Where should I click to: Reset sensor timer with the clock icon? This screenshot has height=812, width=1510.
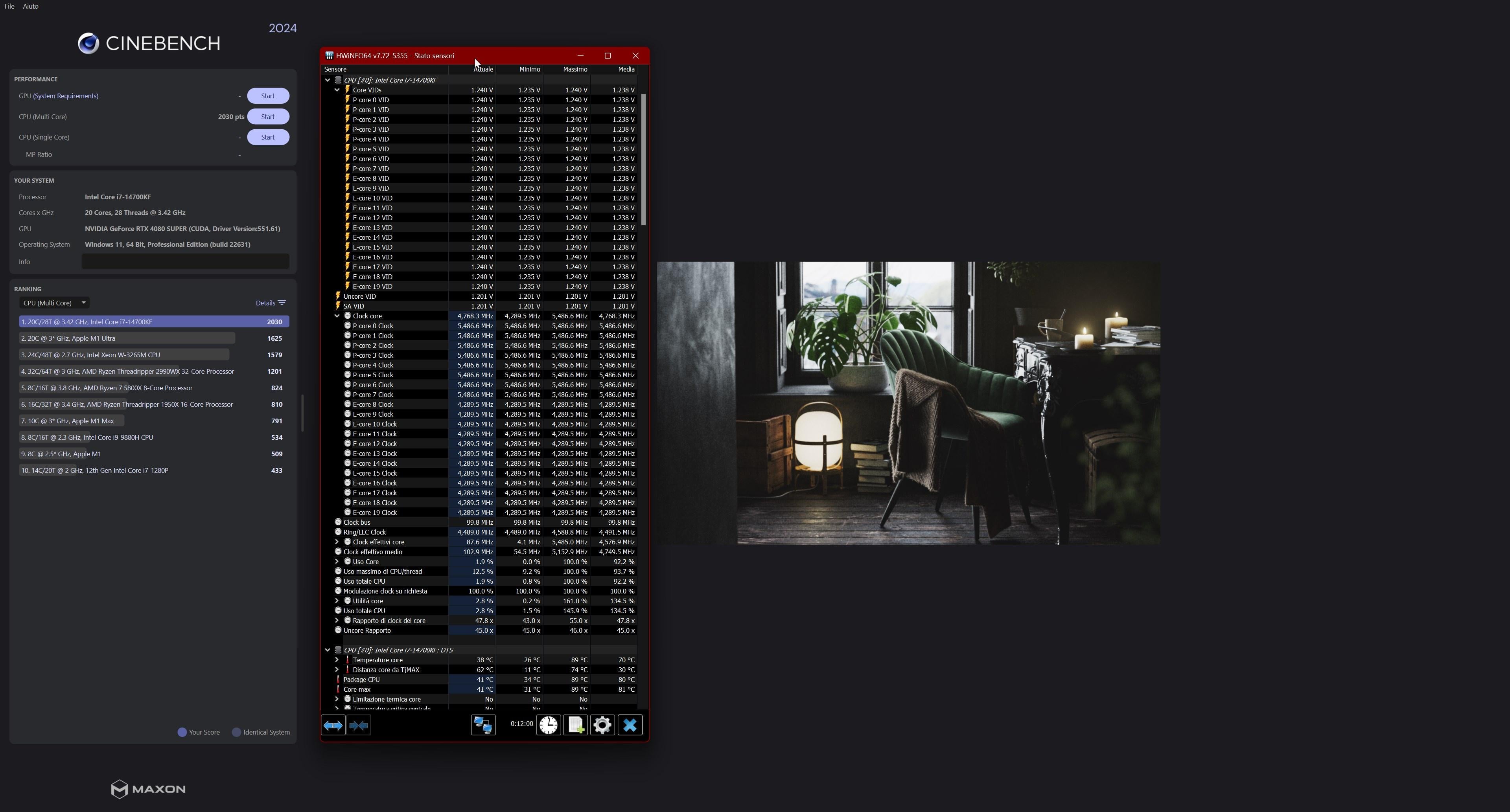click(x=549, y=725)
